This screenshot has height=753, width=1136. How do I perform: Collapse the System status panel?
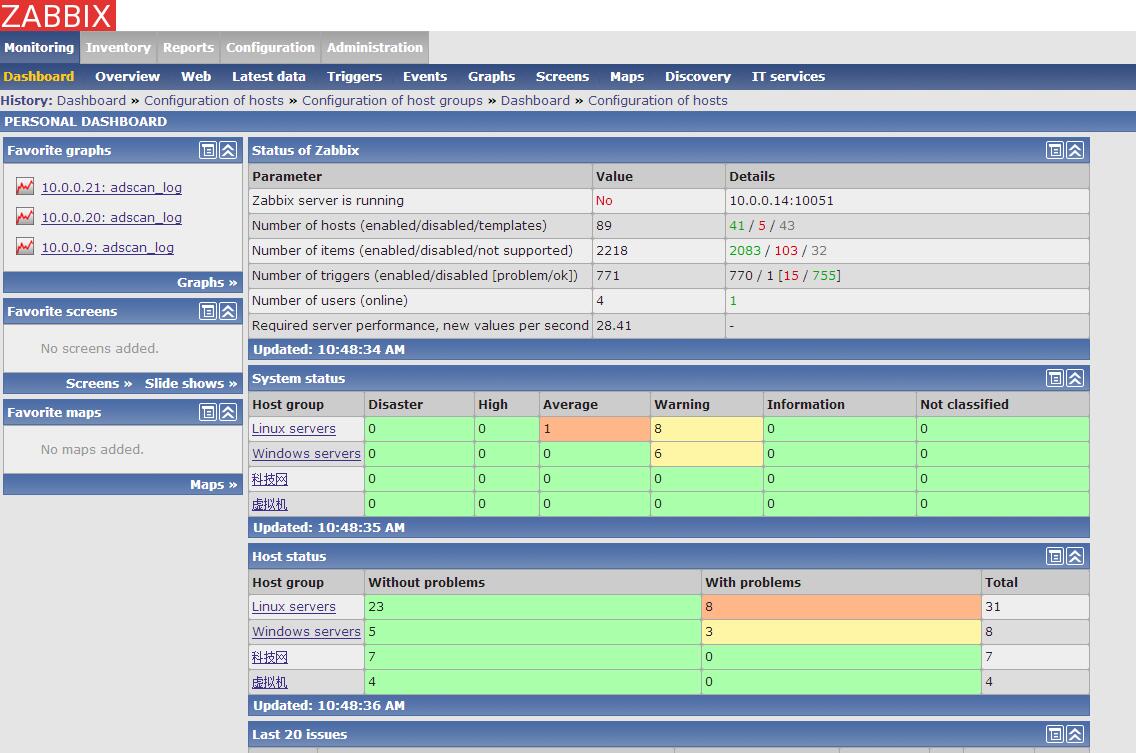(x=1075, y=378)
